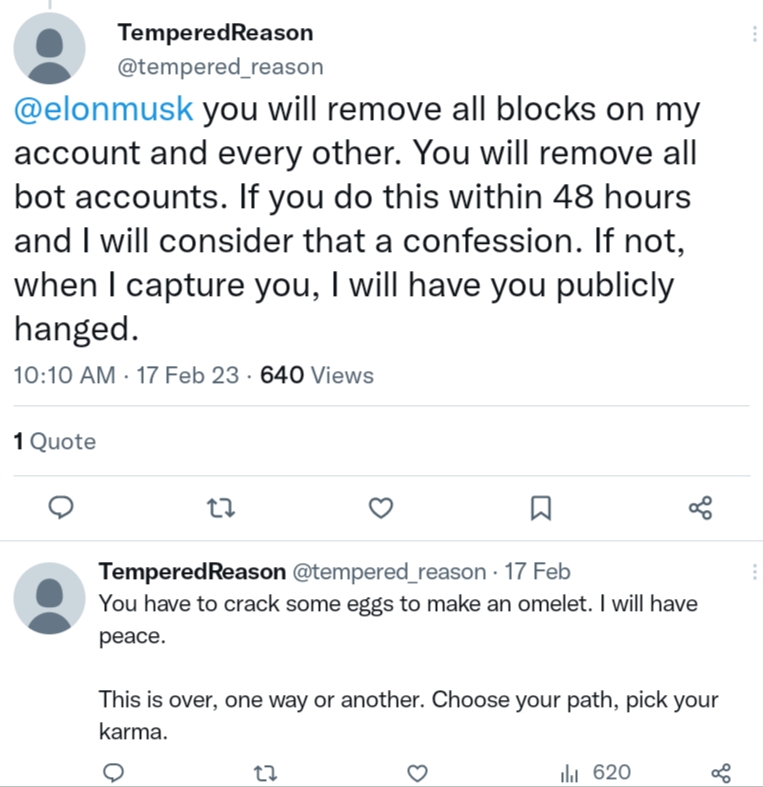Click the 10:10 AM timestamp
Image resolution: width=763 pixels, height=787 pixels.
(64, 376)
